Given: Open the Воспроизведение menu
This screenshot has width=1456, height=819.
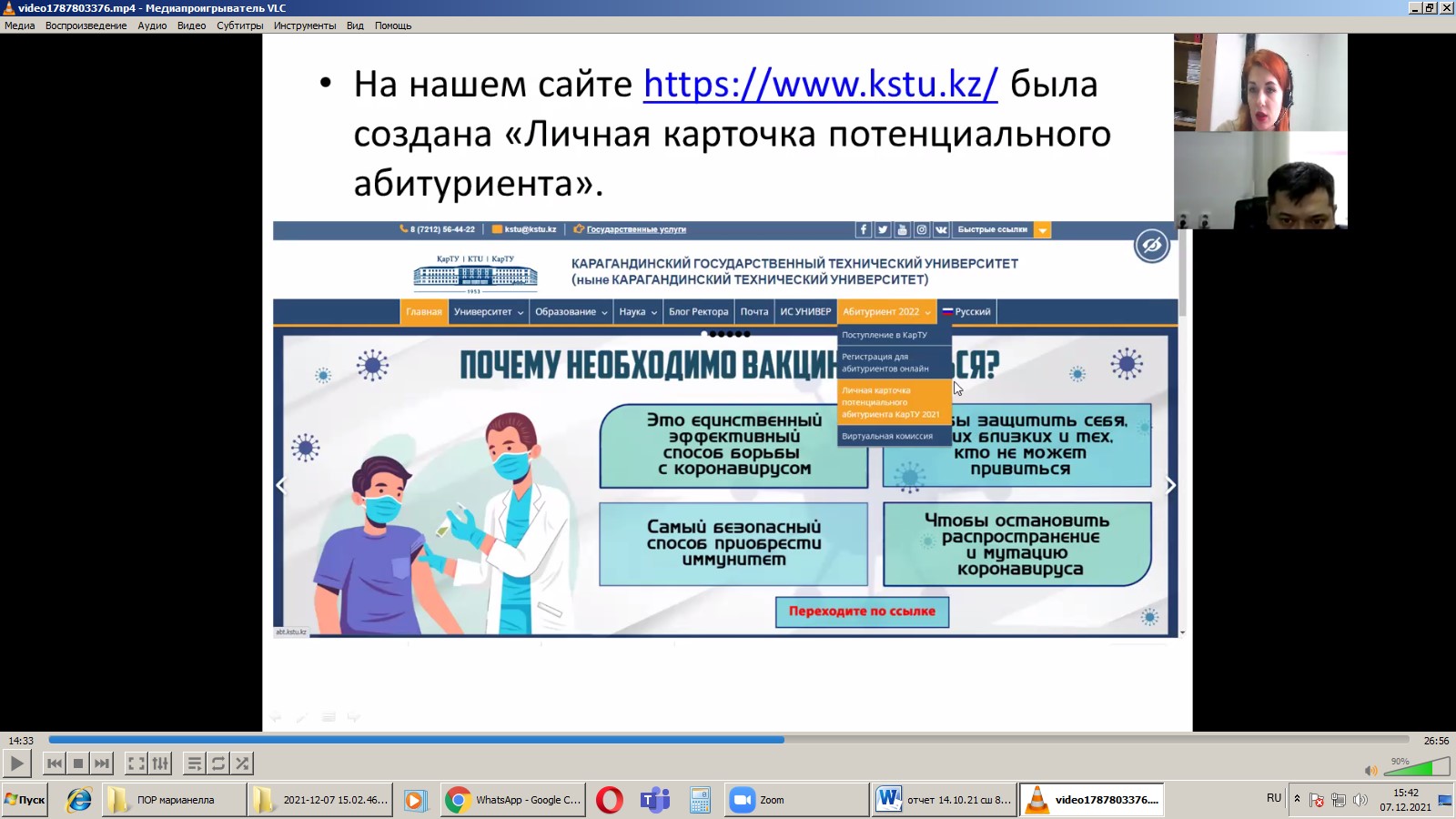Looking at the screenshot, I should (x=86, y=25).
